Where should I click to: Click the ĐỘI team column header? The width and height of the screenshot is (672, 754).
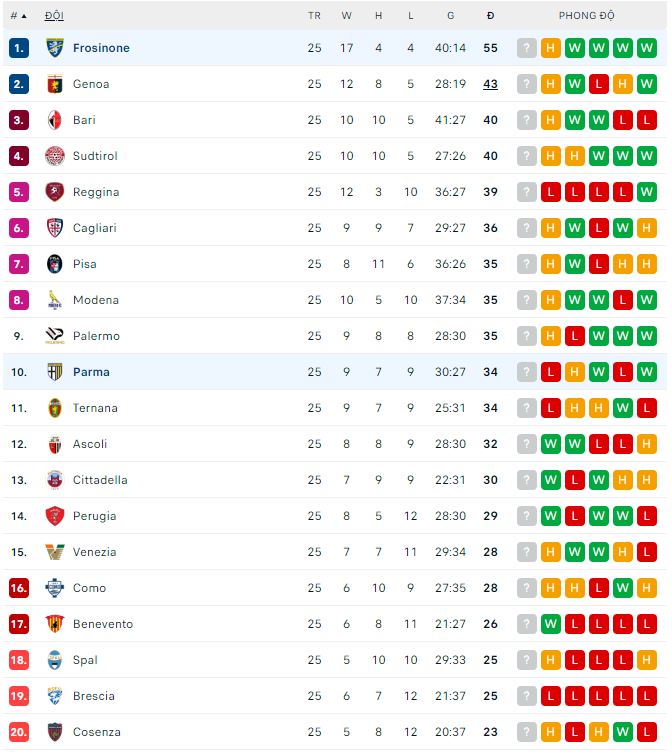[x=54, y=16]
